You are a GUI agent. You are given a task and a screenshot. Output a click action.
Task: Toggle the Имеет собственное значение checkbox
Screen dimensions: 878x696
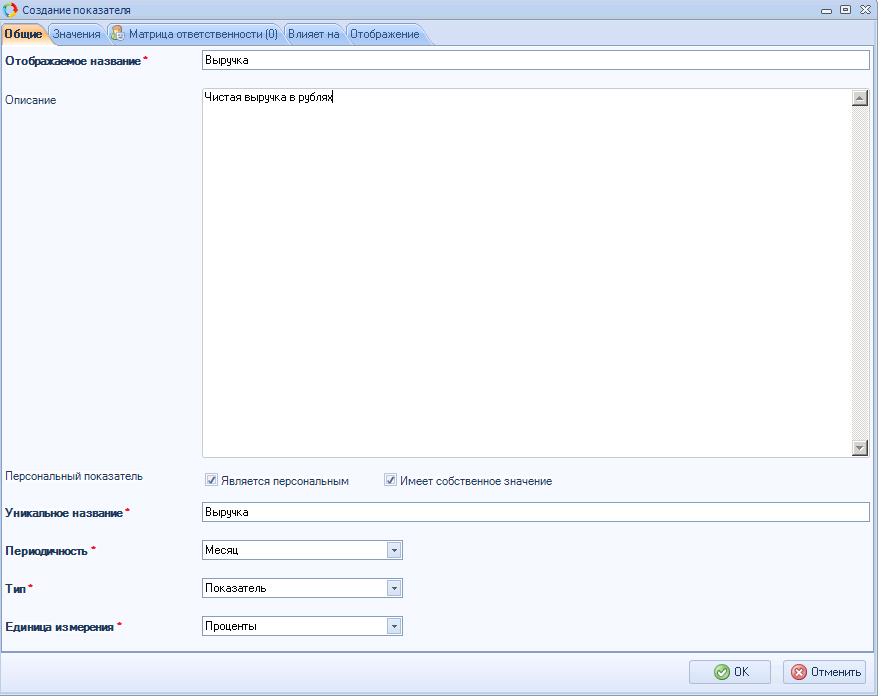point(391,481)
